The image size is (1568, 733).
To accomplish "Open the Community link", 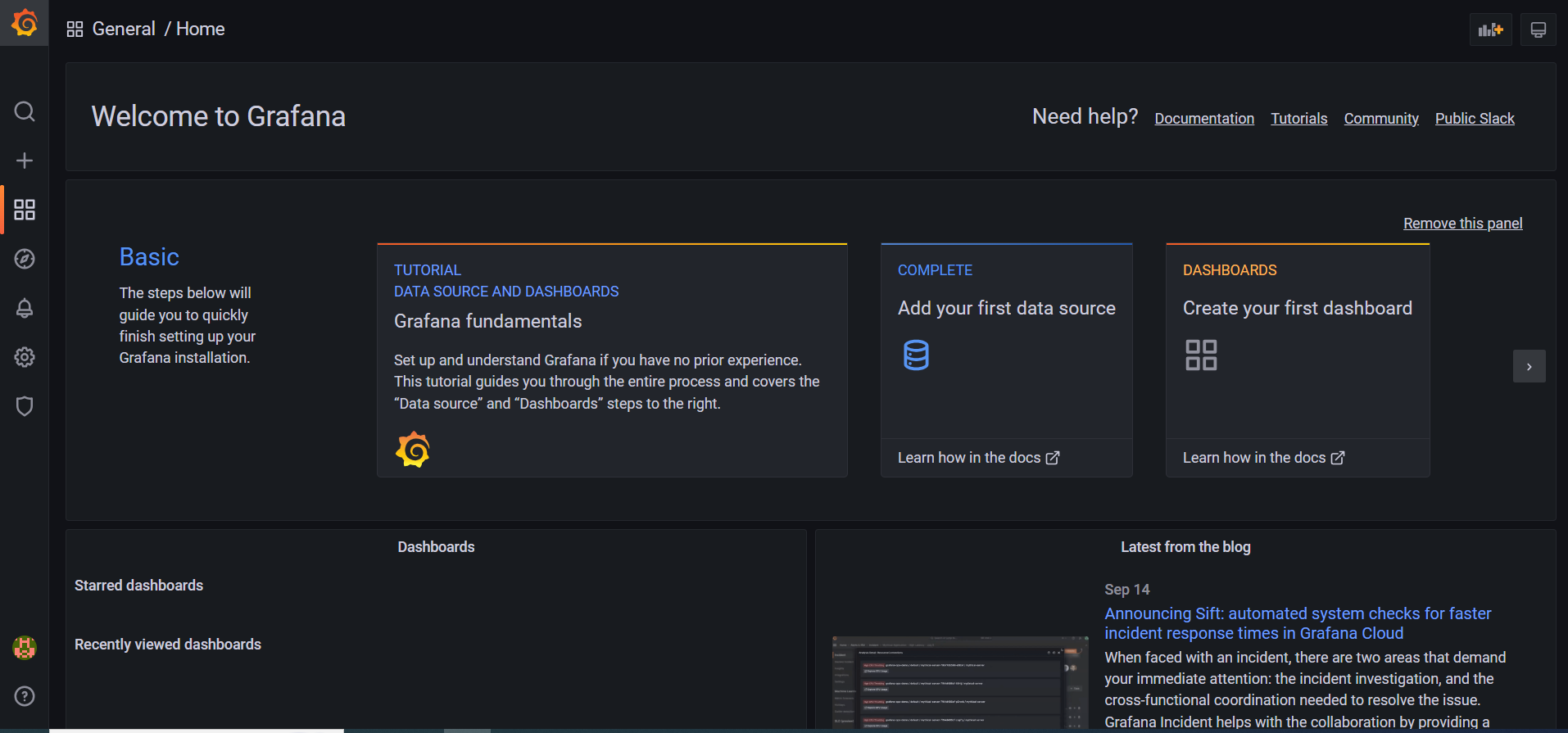I will [x=1381, y=119].
